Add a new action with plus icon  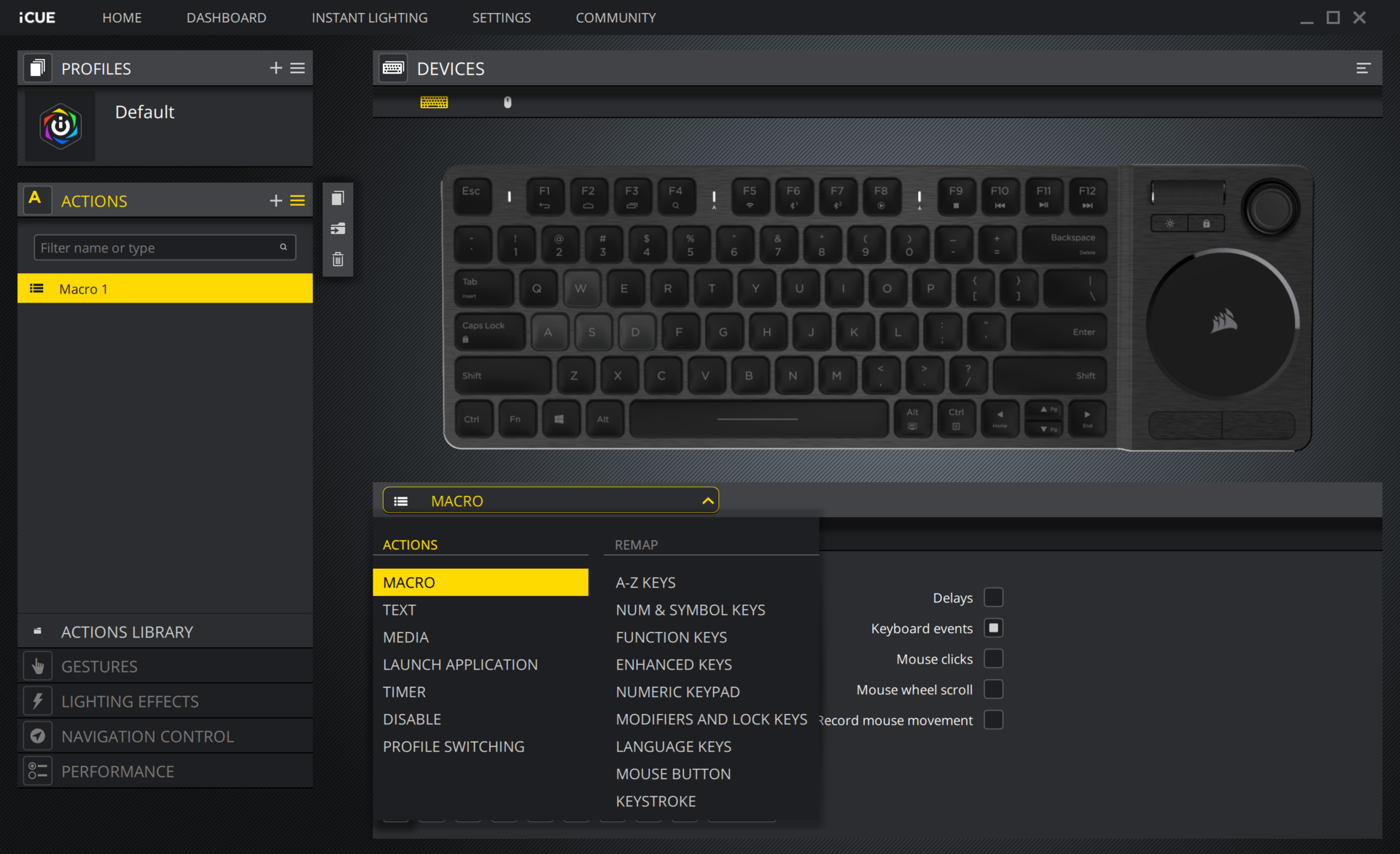276,201
